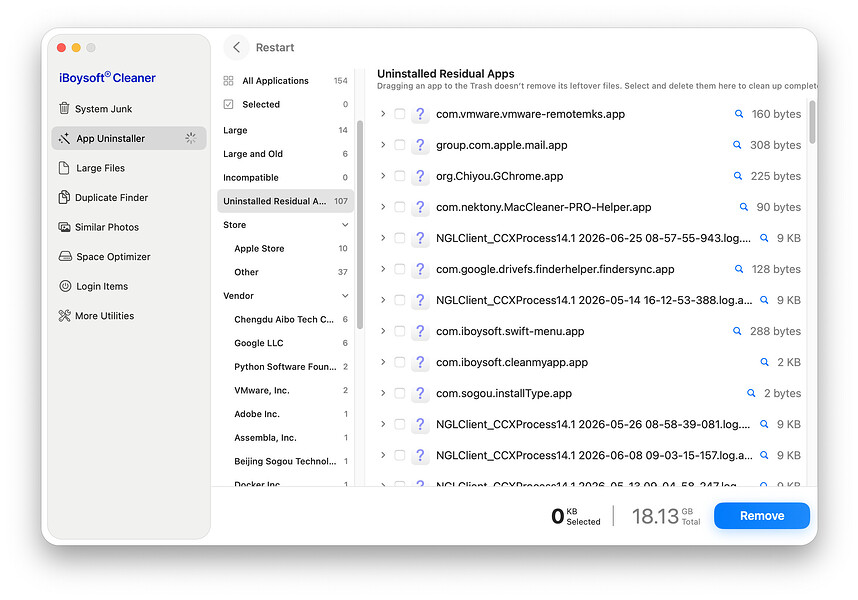The width and height of the screenshot is (858, 600).
Task: Select the Large and Old category
Action: (x=285, y=154)
